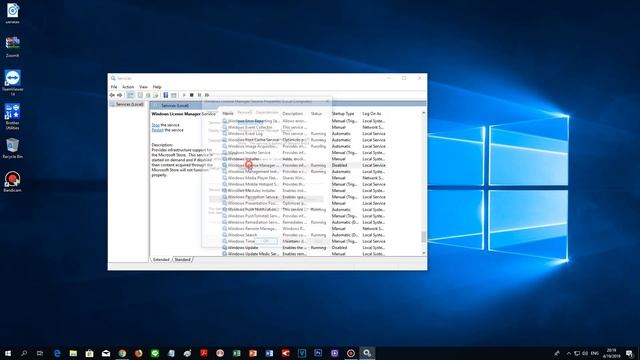The image size is (640, 360).
Task: Click the Refresh icon in Services toolbar
Action: [x=148, y=95]
